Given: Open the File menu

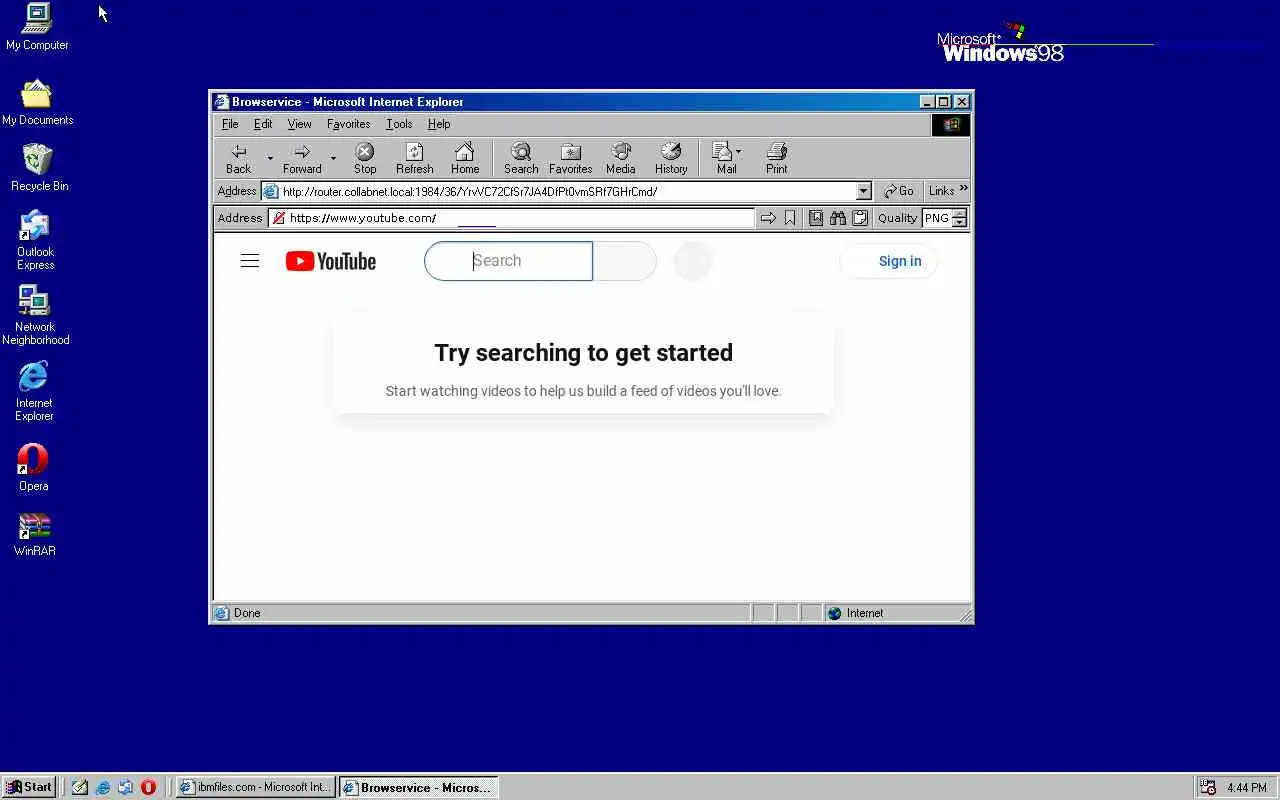Looking at the screenshot, I should pyautogui.click(x=230, y=124).
